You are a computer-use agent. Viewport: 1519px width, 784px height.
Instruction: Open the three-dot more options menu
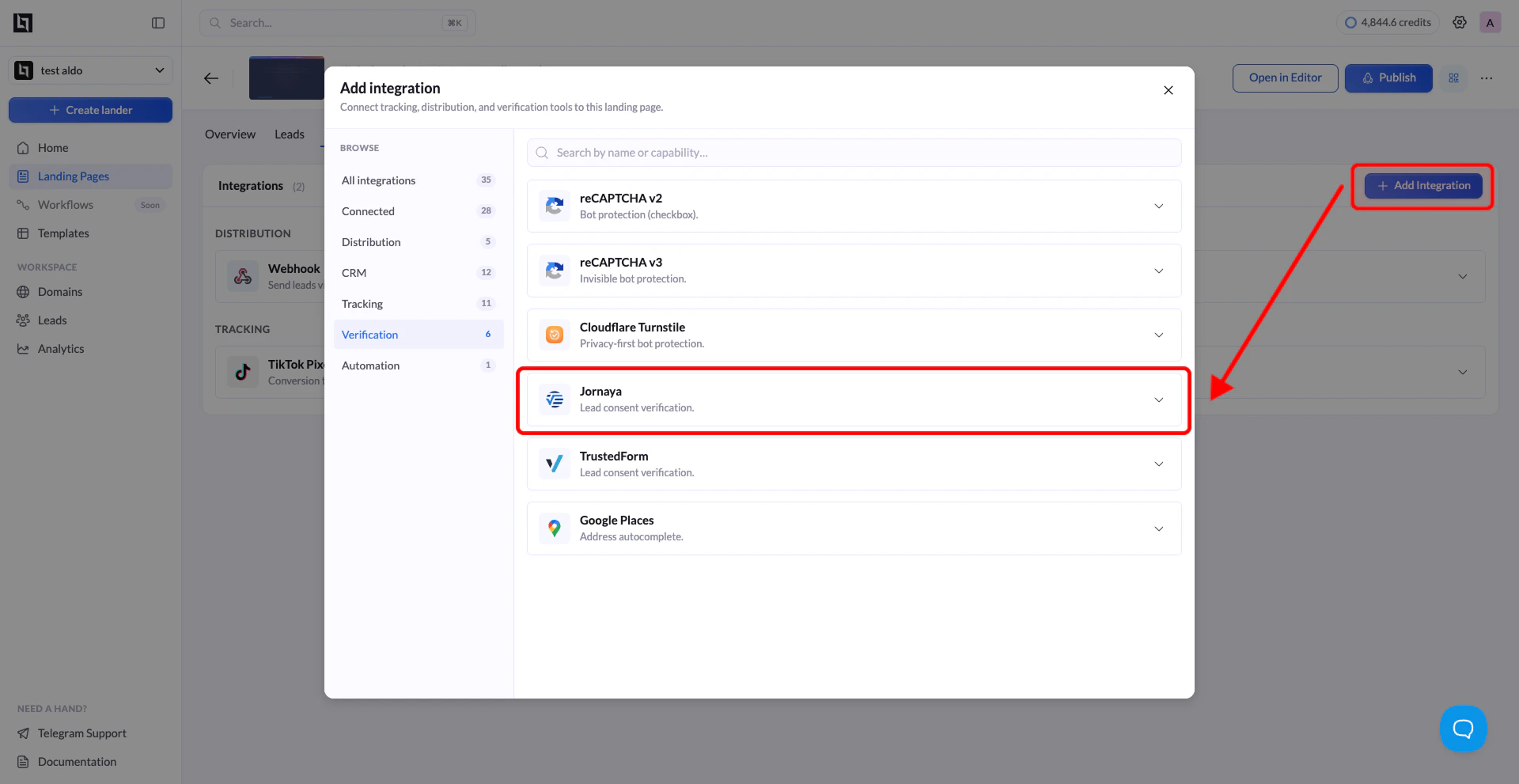pyautogui.click(x=1487, y=78)
